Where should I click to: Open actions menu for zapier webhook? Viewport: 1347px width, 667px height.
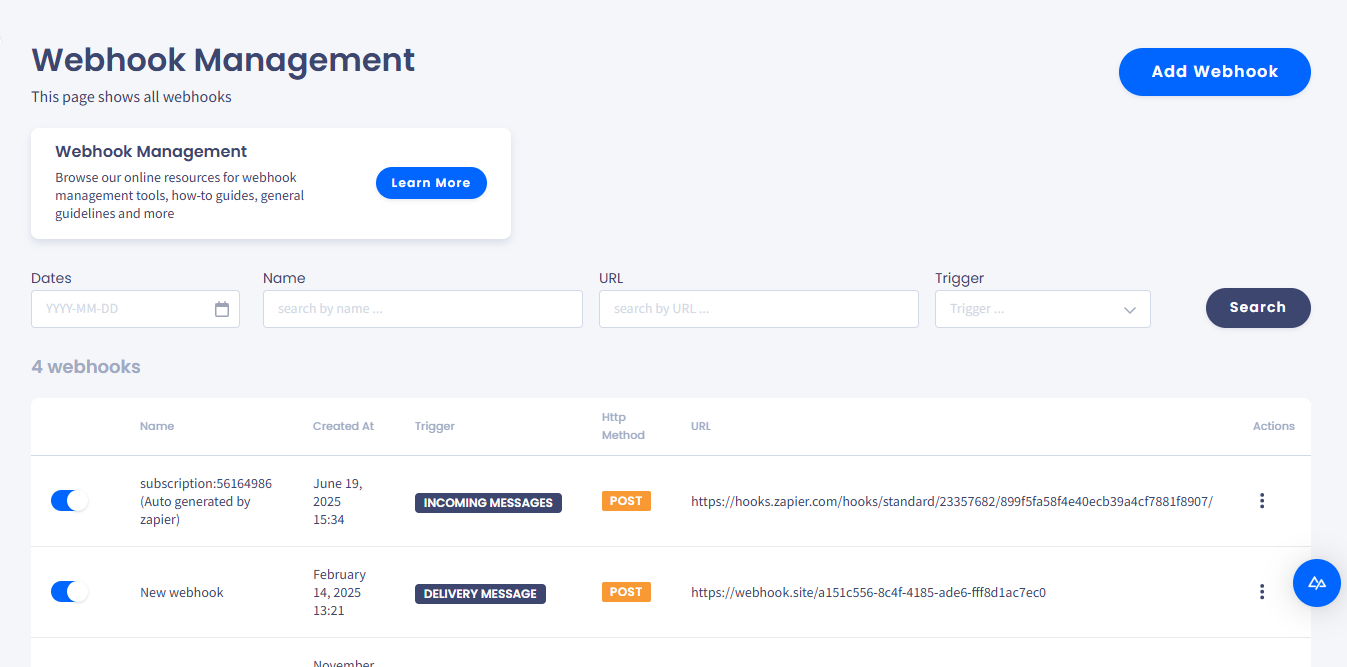pos(1262,501)
